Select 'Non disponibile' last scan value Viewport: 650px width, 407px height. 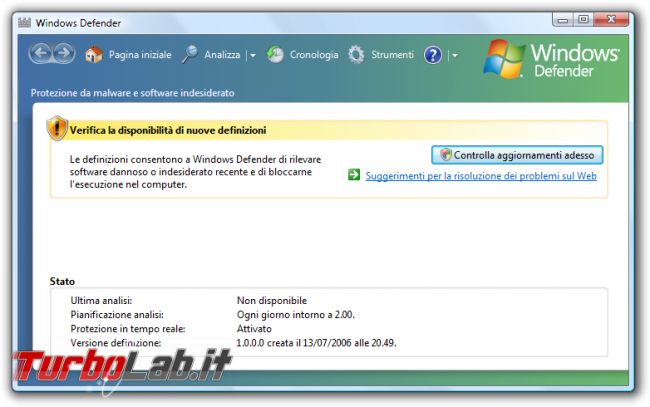click(x=272, y=300)
